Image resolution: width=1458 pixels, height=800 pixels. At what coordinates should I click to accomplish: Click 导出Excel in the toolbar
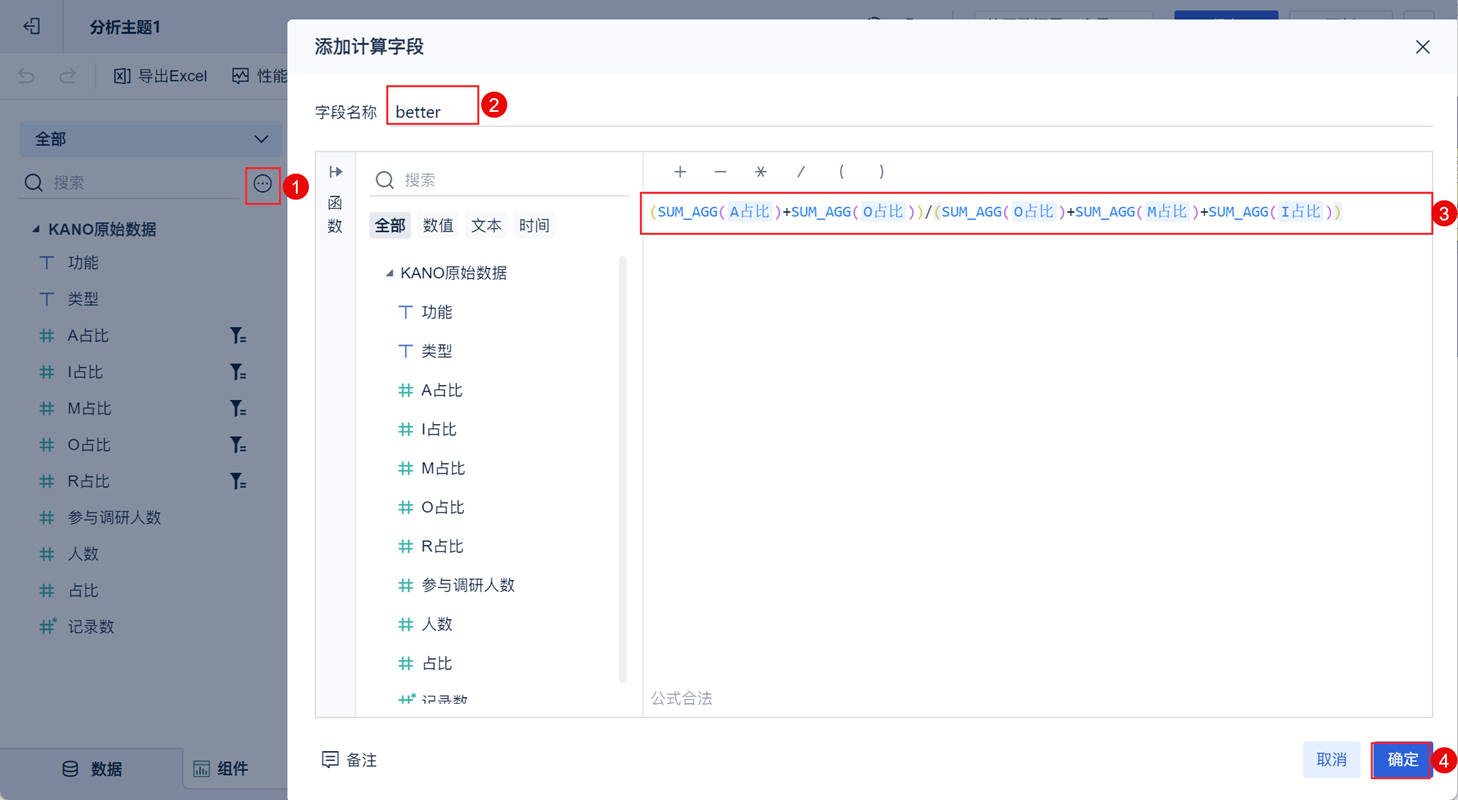(x=160, y=76)
